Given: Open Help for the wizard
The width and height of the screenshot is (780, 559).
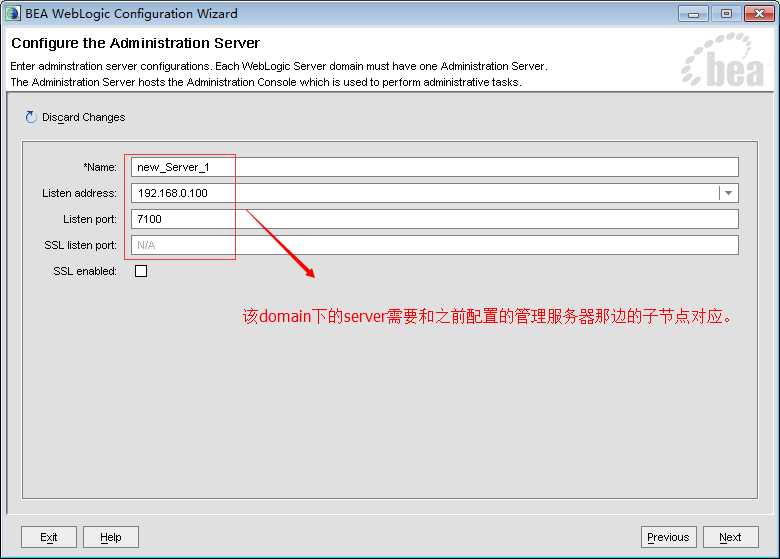Looking at the screenshot, I should point(110,537).
